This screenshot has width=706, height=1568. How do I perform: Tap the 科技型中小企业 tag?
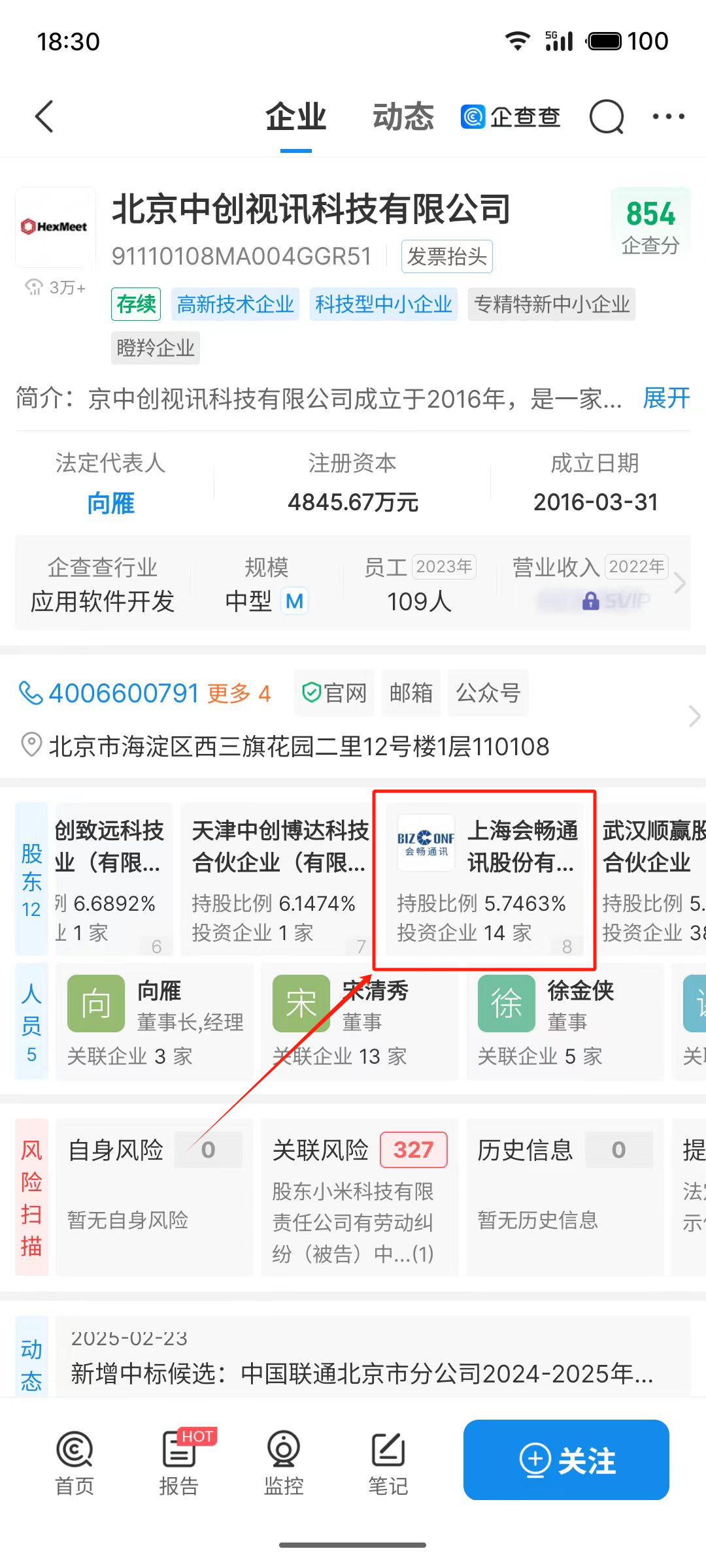coord(384,304)
